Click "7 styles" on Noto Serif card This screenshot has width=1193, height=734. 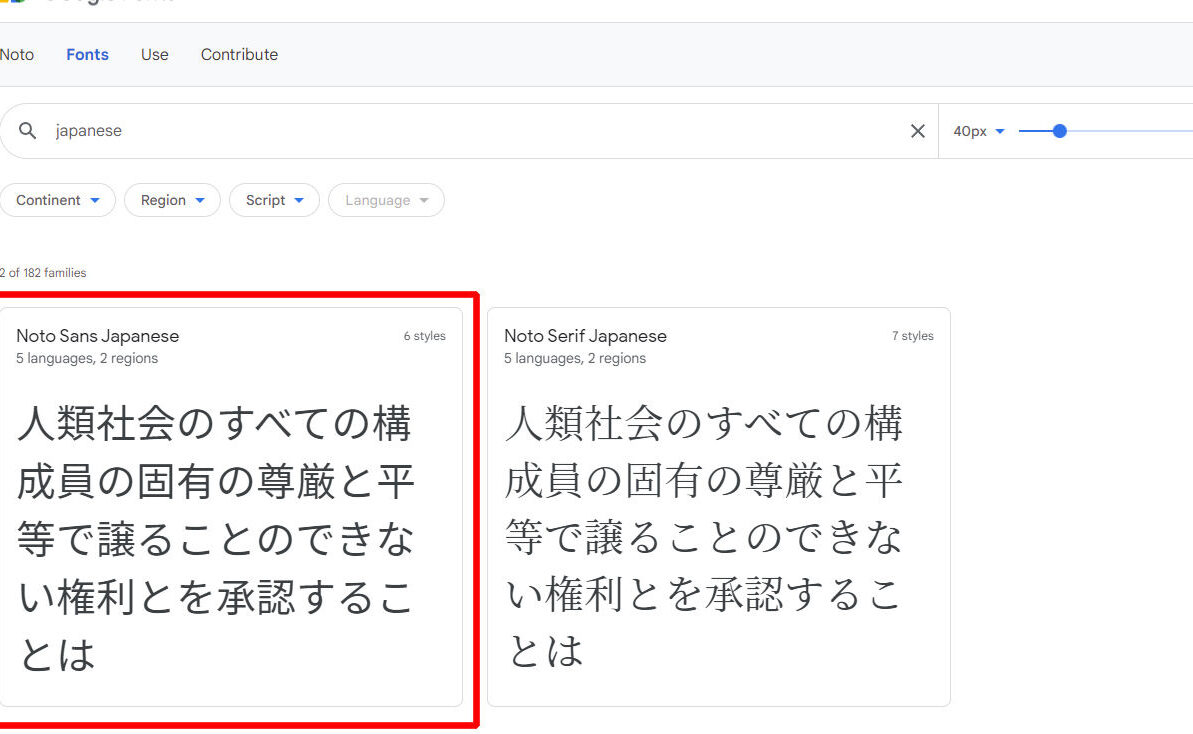point(912,336)
